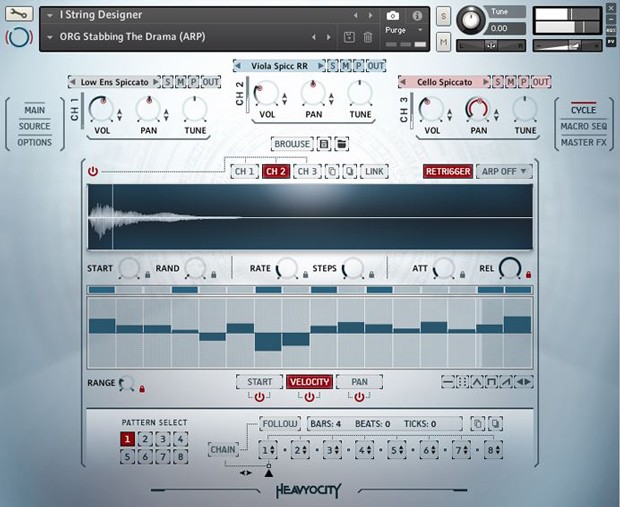
Task: Switch to the MASTER FX page
Action: tap(584, 142)
